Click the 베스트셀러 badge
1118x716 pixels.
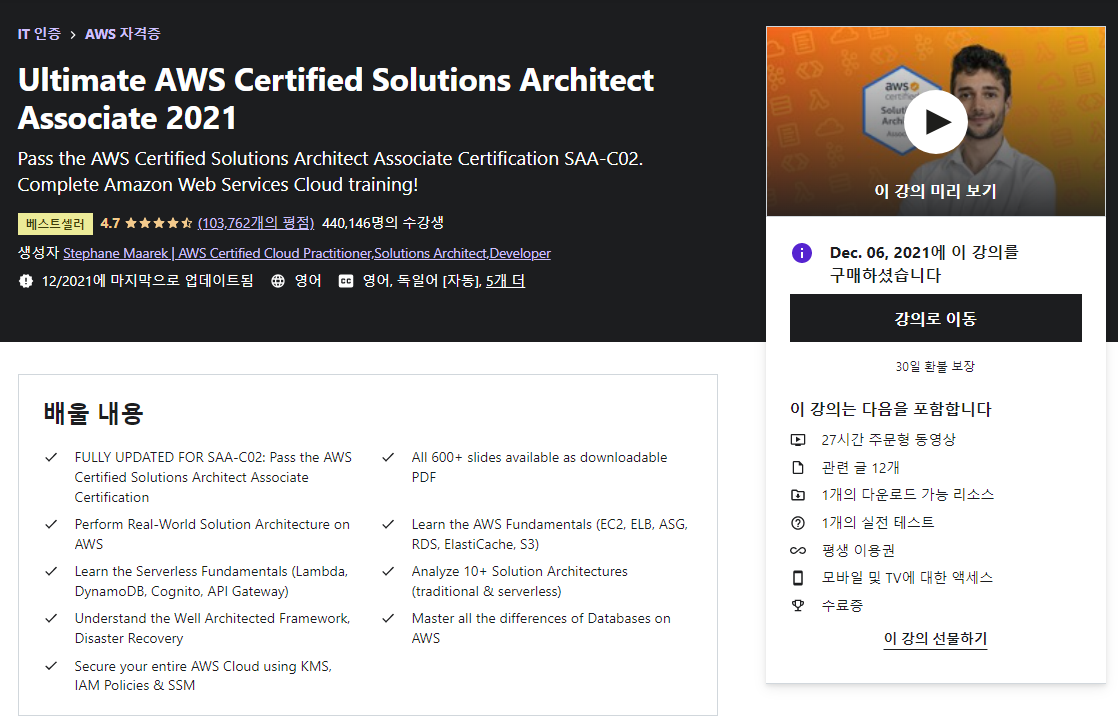(x=56, y=224)
